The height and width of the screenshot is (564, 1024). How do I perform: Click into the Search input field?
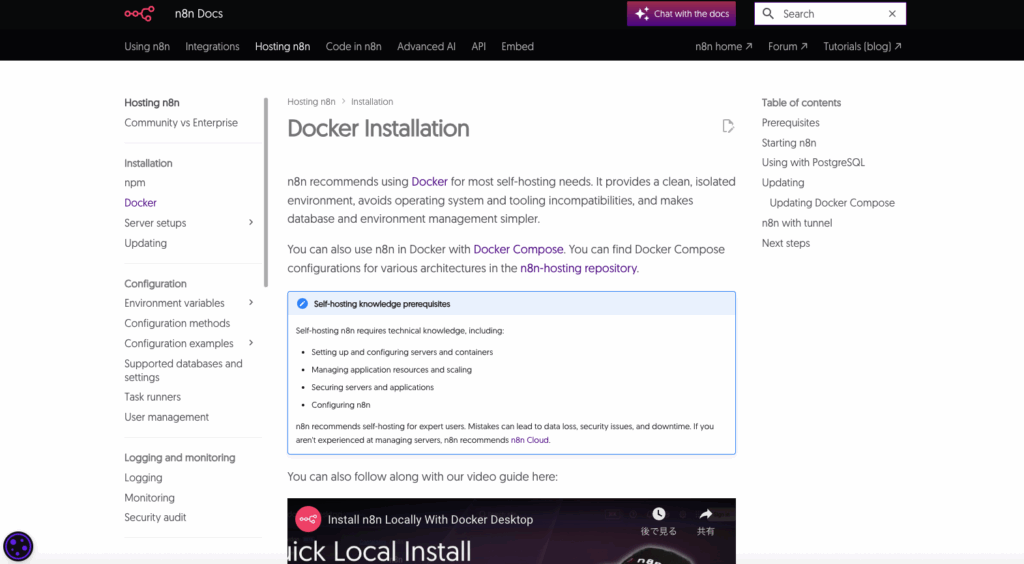[x=830, y=14]
